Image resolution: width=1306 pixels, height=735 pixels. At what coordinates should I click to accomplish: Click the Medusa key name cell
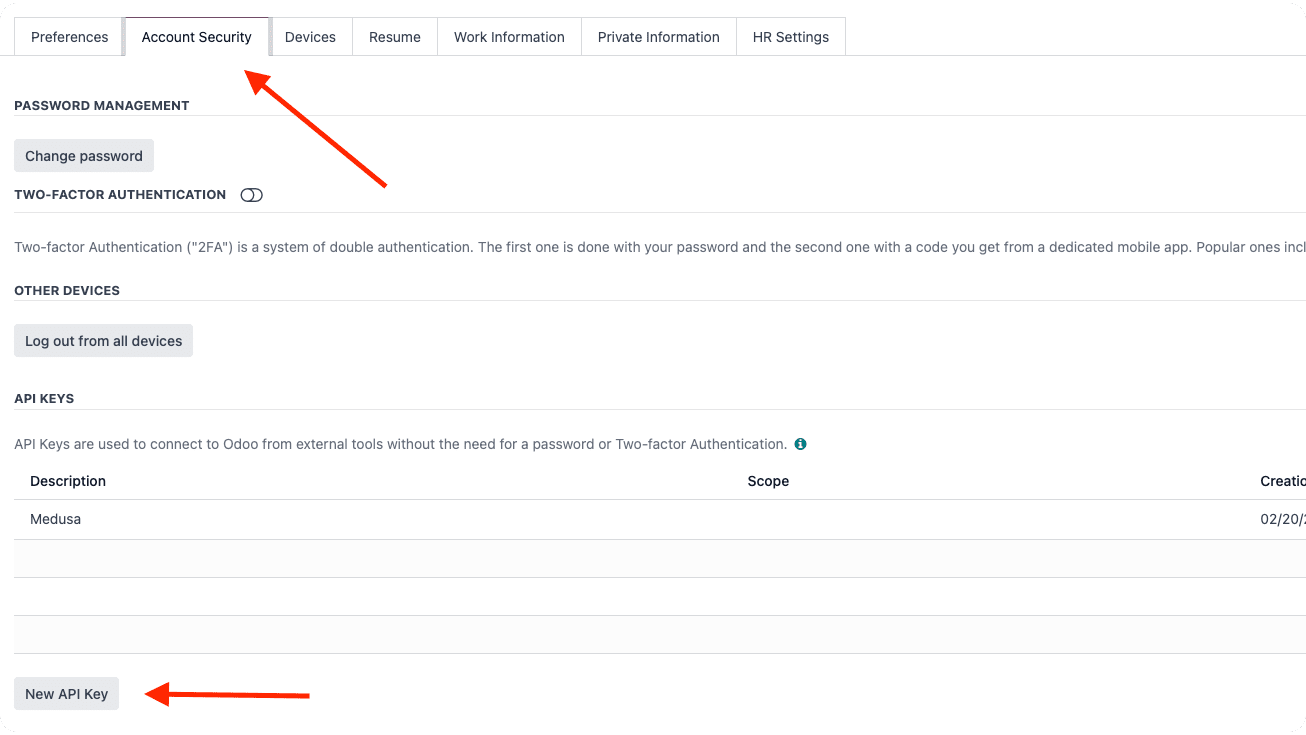tap(55, 518)
